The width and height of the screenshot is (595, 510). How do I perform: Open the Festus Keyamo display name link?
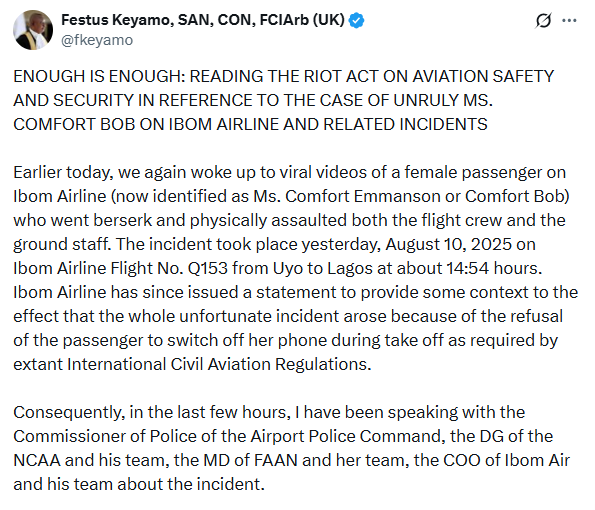[203, 20]
